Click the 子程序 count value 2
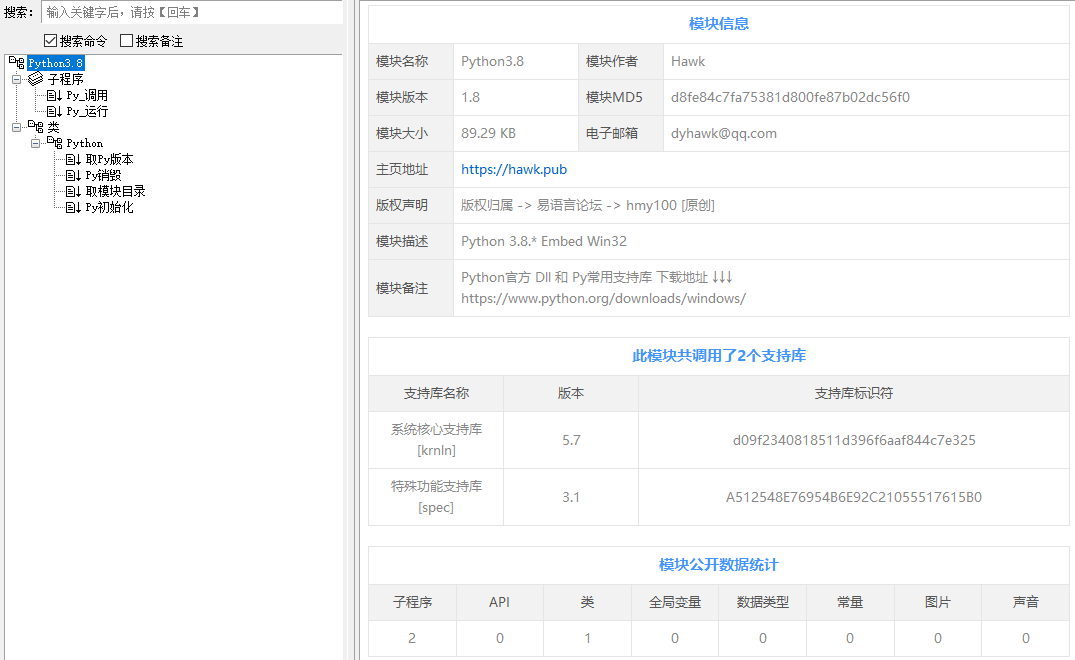This screenshot has height=660, width=1075. tap(412, 638)
